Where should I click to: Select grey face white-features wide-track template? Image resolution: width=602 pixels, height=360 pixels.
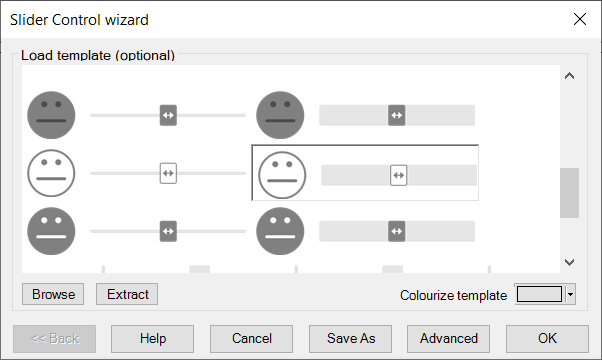(x=366, y=231)
